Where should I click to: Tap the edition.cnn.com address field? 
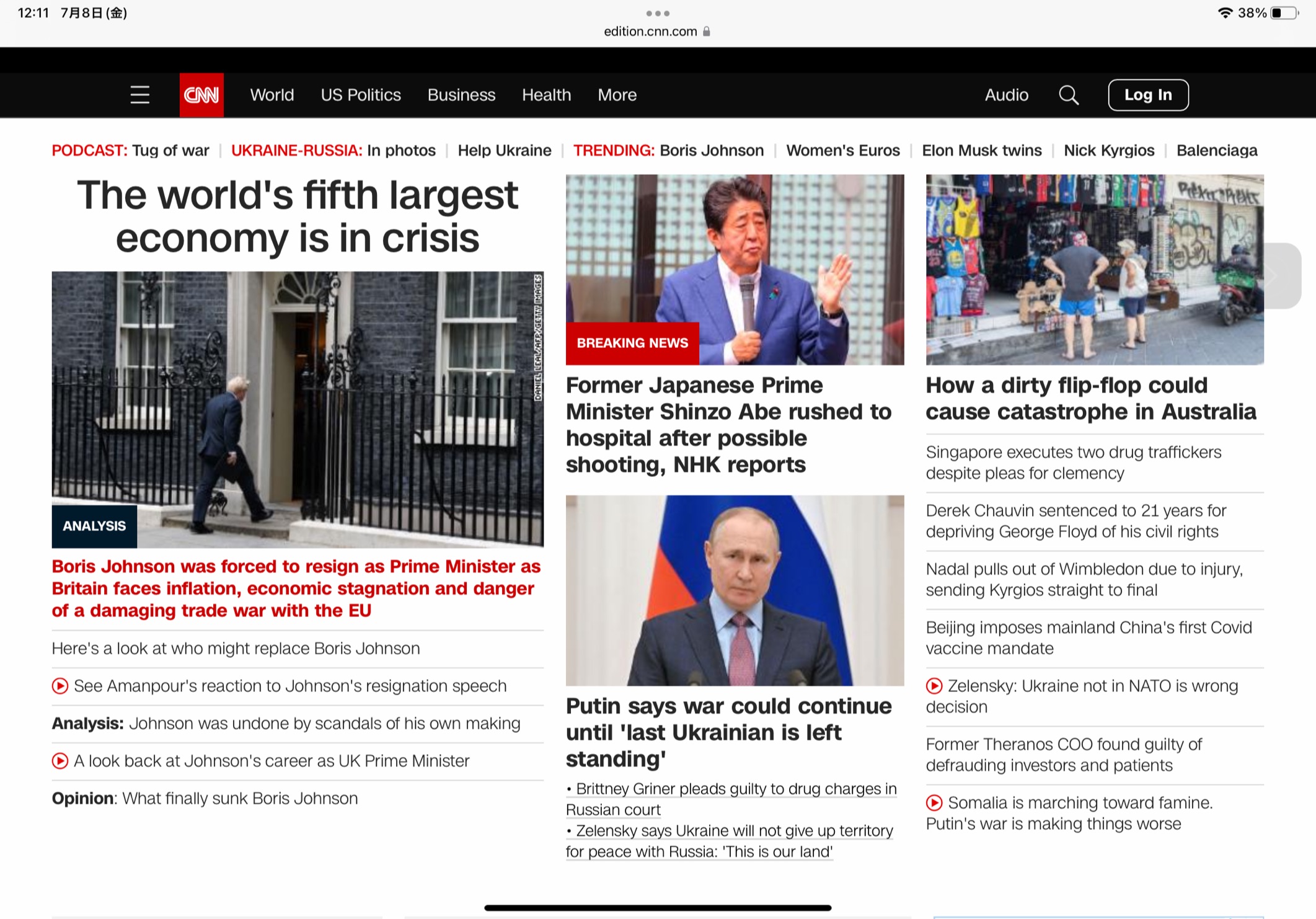tap(650, 32)
